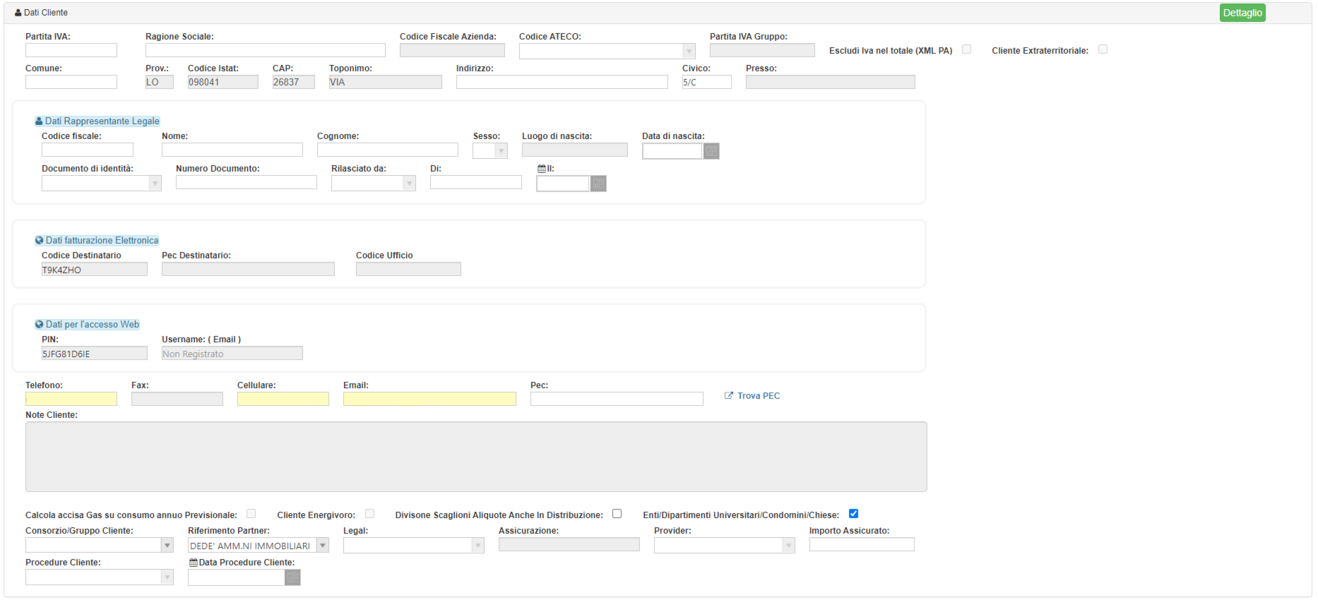The width and height of the screenshot is (1318, 600).
Task: Click the green Dettaglio button
Action: click(1242, 13)
